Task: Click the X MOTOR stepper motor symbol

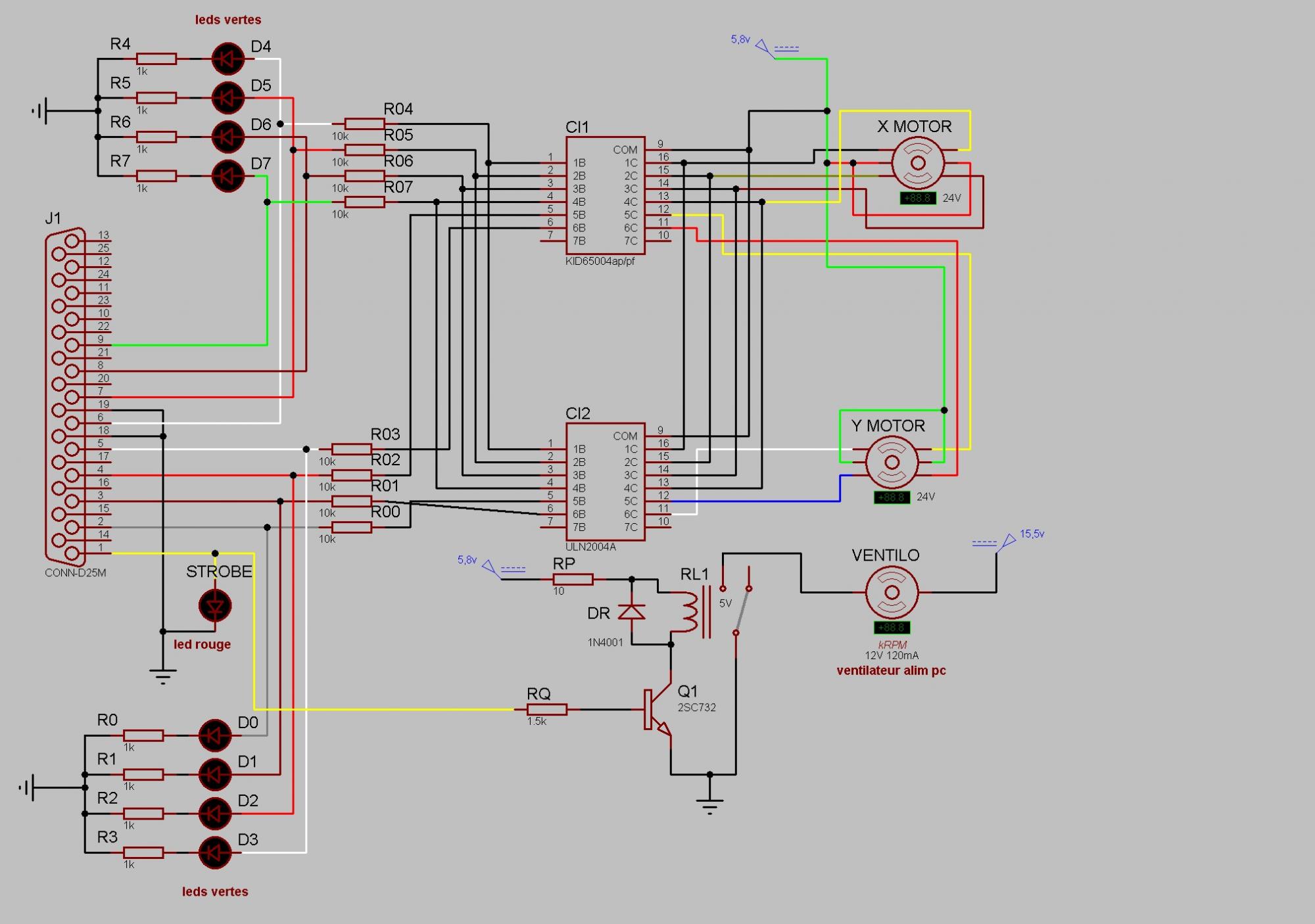Action: (x=918, y=163)
